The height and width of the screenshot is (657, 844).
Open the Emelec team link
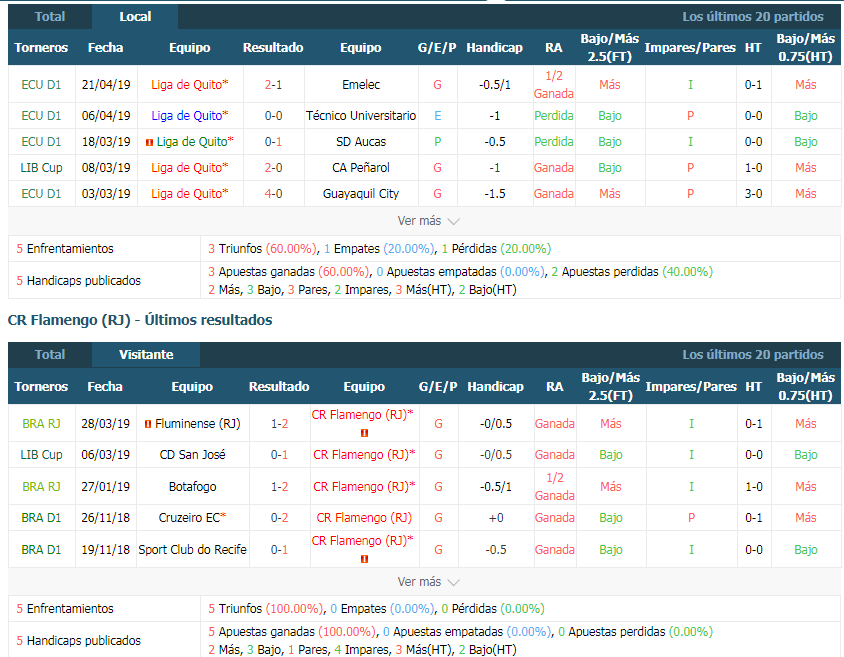(x=361, y=84)
